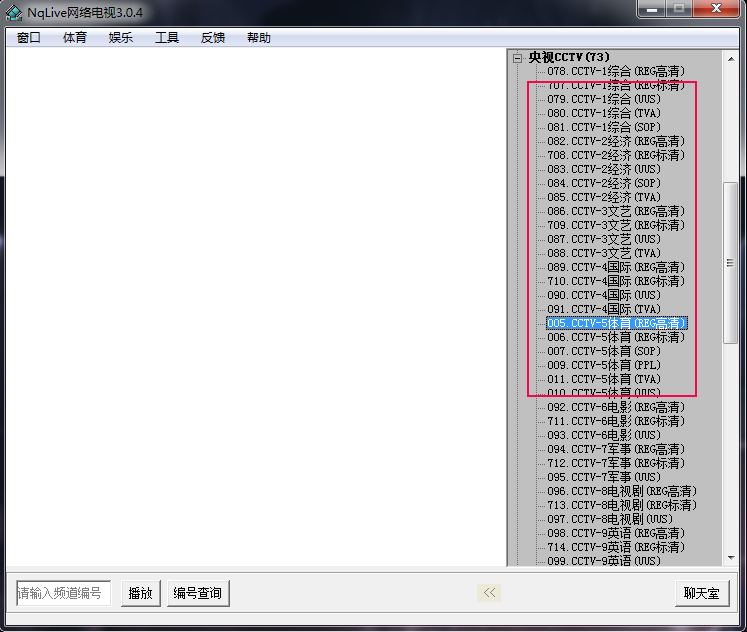Select 006.CCTV-5体育 (REG标清)

click(616, 337)
